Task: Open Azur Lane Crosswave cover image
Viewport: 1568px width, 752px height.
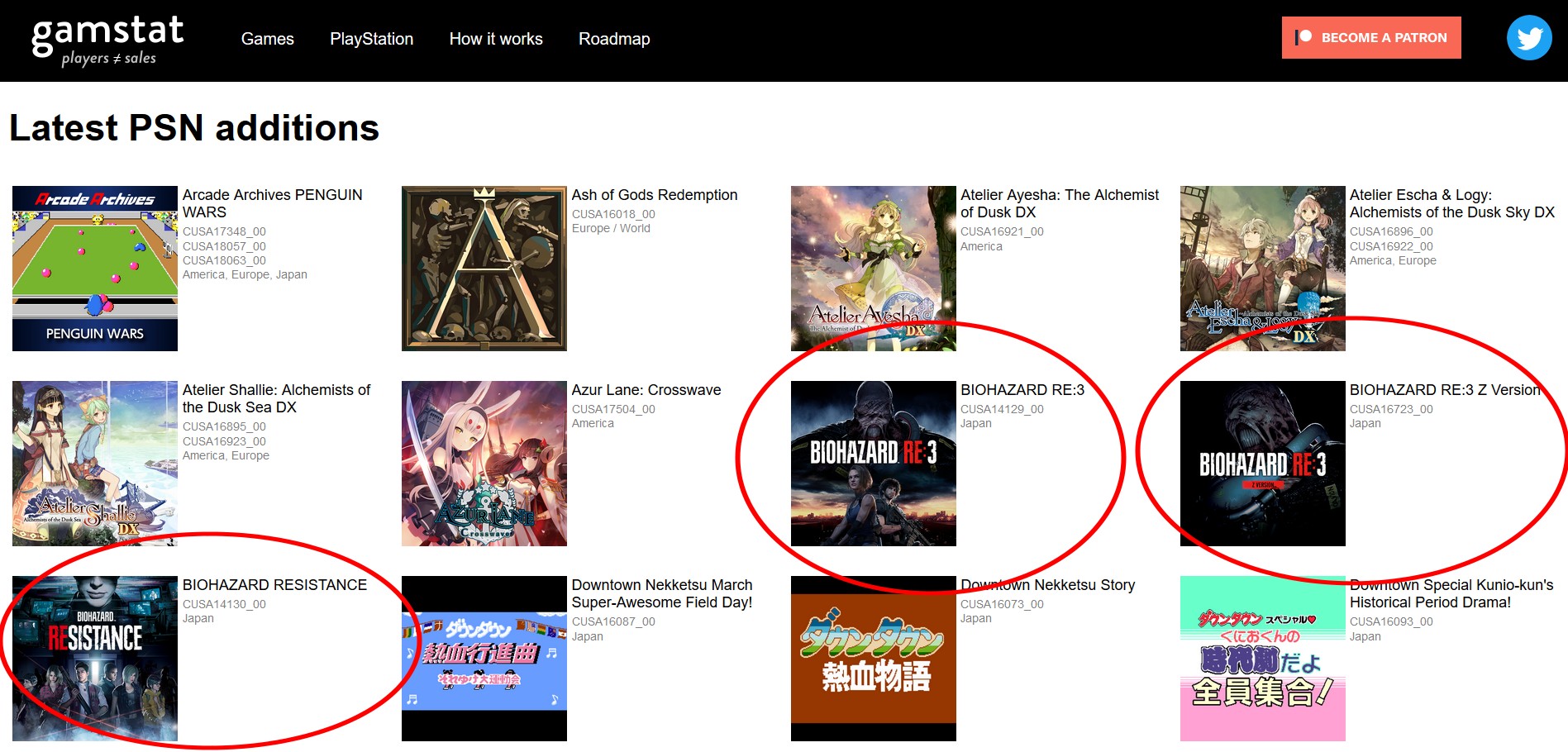Action: [x=484, y=464]
